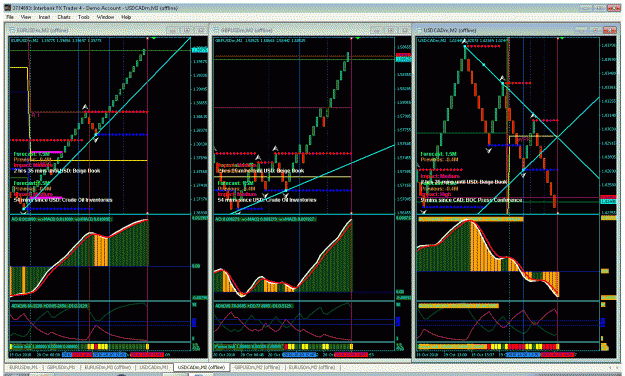Close the EURUSDm,M2 chart window

[201, 30]
